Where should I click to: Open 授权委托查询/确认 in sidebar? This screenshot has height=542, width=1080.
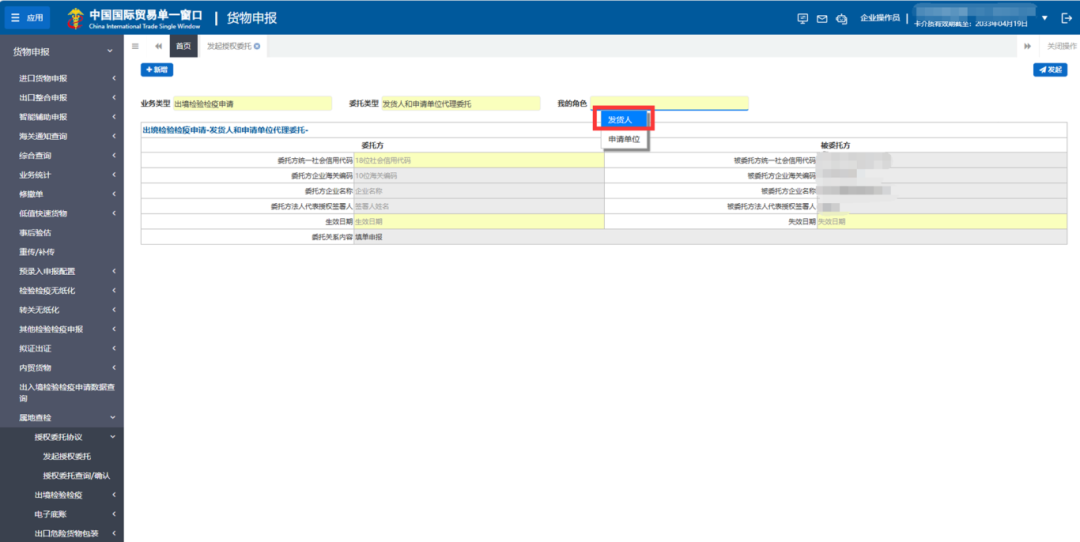[x=76, y=475]
